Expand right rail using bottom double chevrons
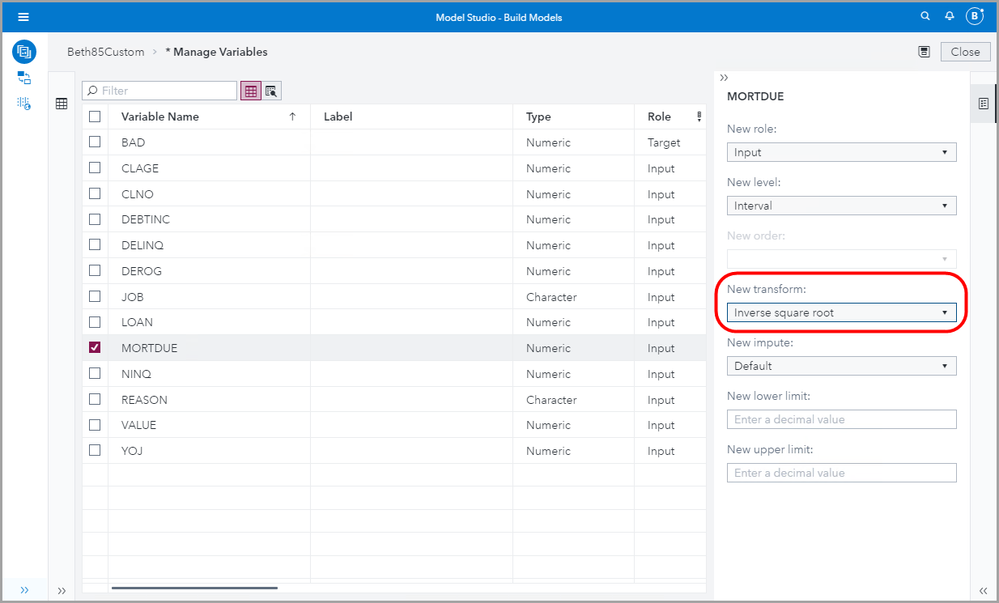 pyautogui.click(x=983, y=591)
